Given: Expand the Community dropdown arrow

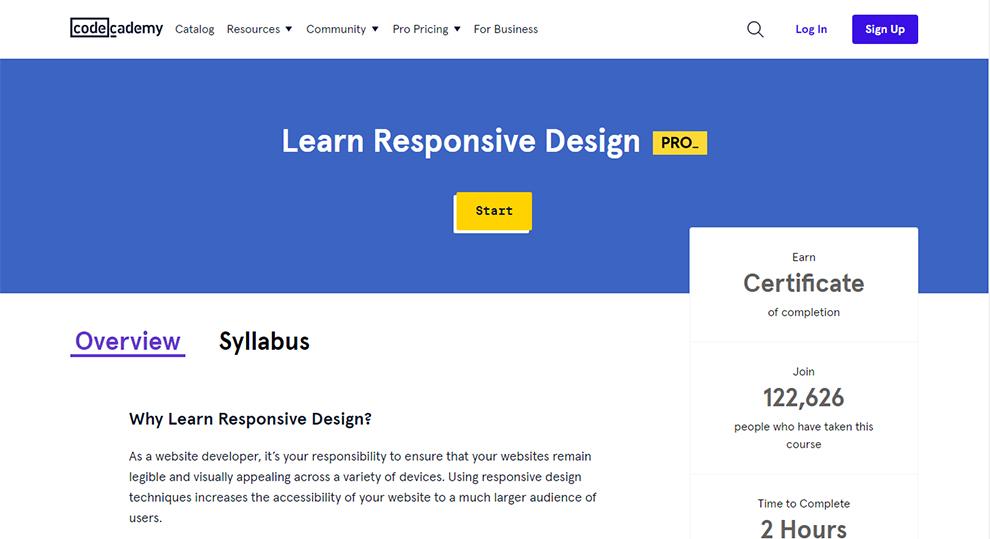Looking at the screenshot, I should click(375, 29).
